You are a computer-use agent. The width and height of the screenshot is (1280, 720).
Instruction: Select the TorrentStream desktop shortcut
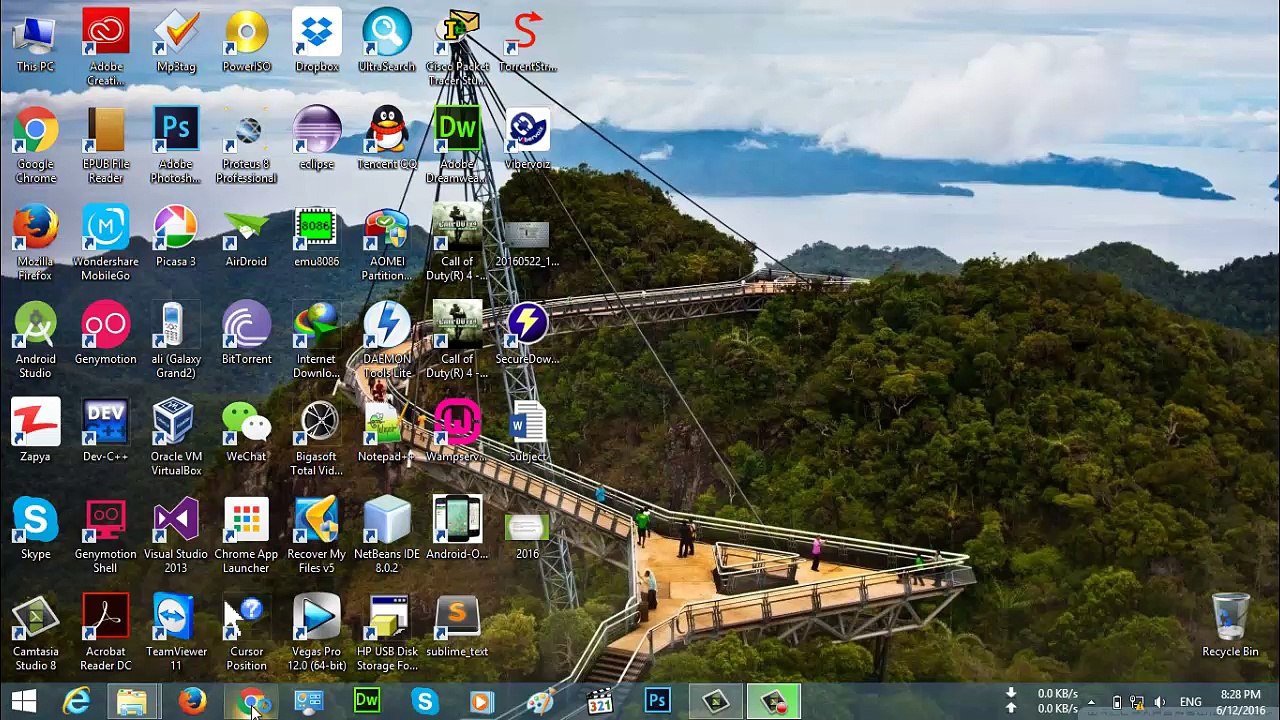pyautogui.click(x=527, y=40)
